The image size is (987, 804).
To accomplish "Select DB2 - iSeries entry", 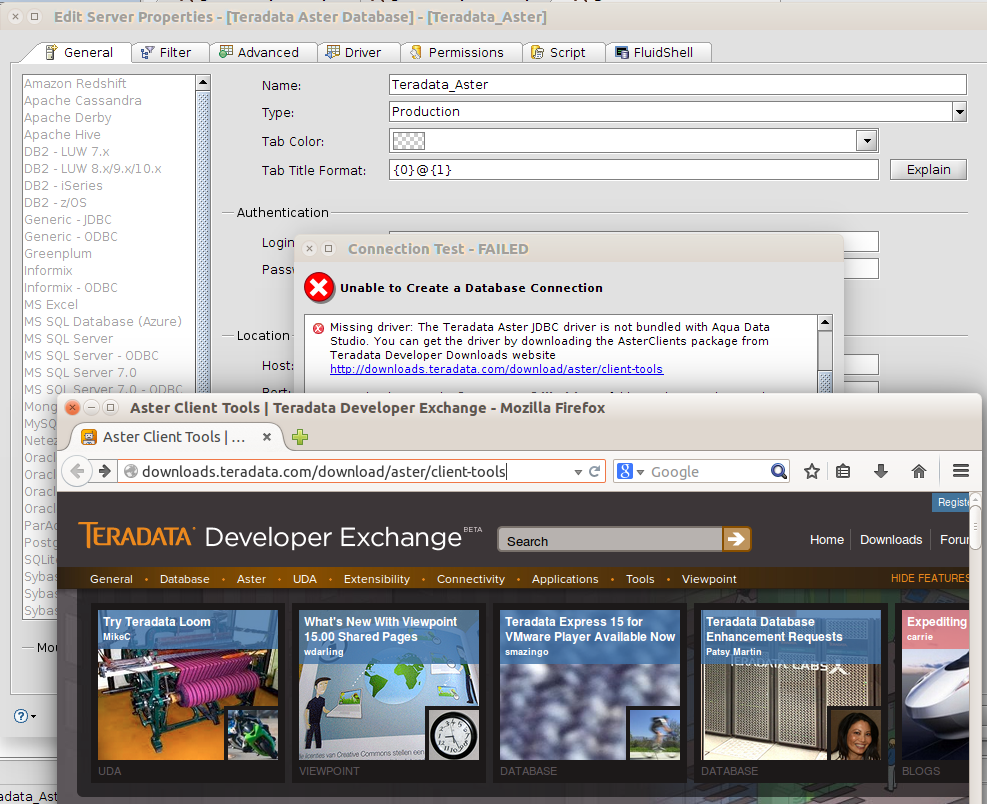I will [63, 185].
